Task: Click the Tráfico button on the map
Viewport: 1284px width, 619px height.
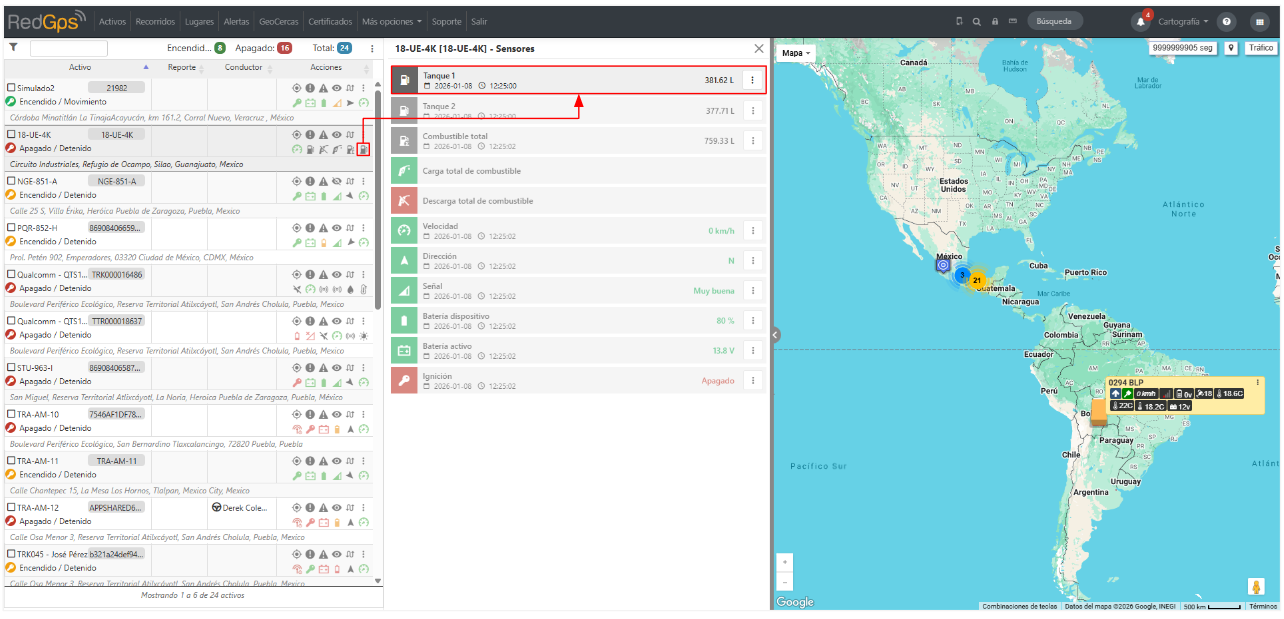Action: [x=1260, y=47]
